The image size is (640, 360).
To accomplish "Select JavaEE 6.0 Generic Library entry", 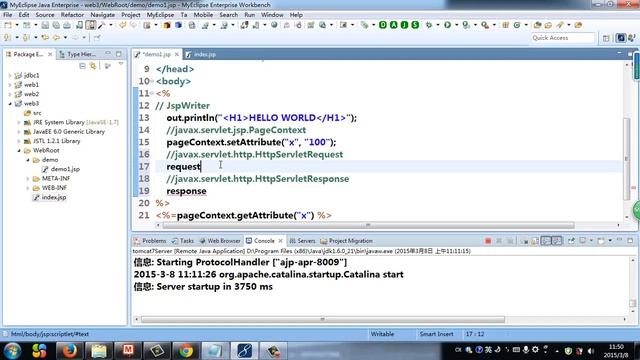I will pos(69,132).
